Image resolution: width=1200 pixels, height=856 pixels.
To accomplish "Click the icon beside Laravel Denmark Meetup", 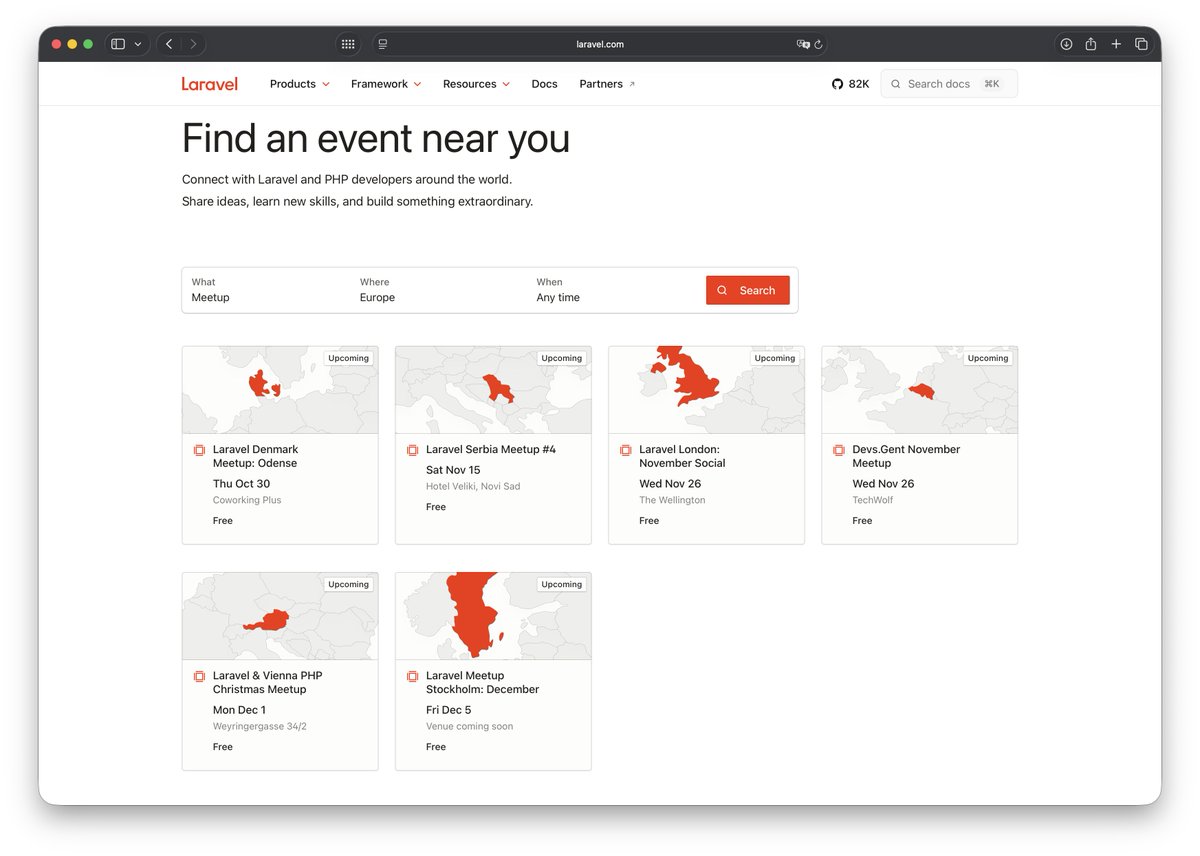I will [199, 450].
